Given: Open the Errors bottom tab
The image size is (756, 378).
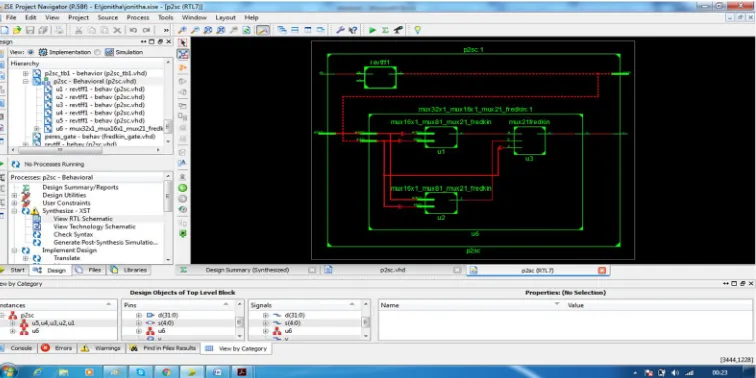Looking at the screenshot, I should tap(57, 348).
